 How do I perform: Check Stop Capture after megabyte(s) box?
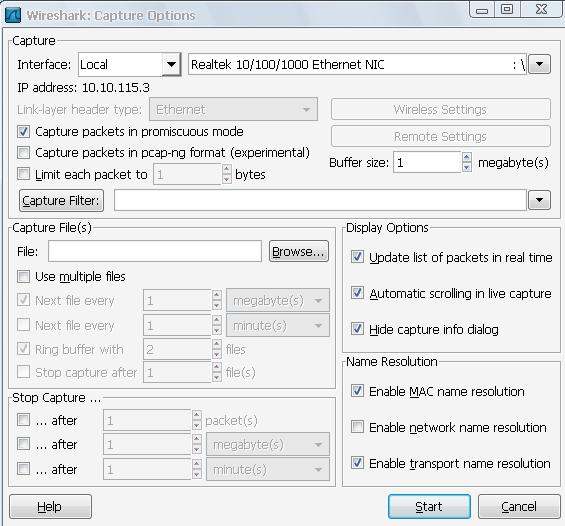pyautogui.click(x=23, y=444)
